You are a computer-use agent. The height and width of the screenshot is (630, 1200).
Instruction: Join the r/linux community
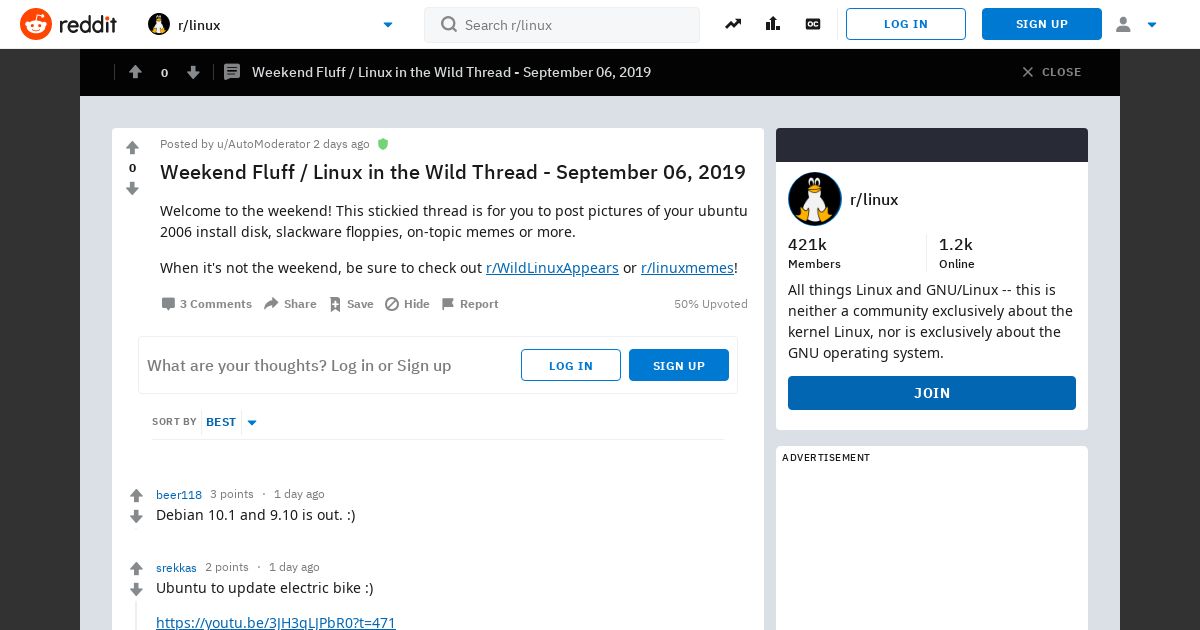932,393
